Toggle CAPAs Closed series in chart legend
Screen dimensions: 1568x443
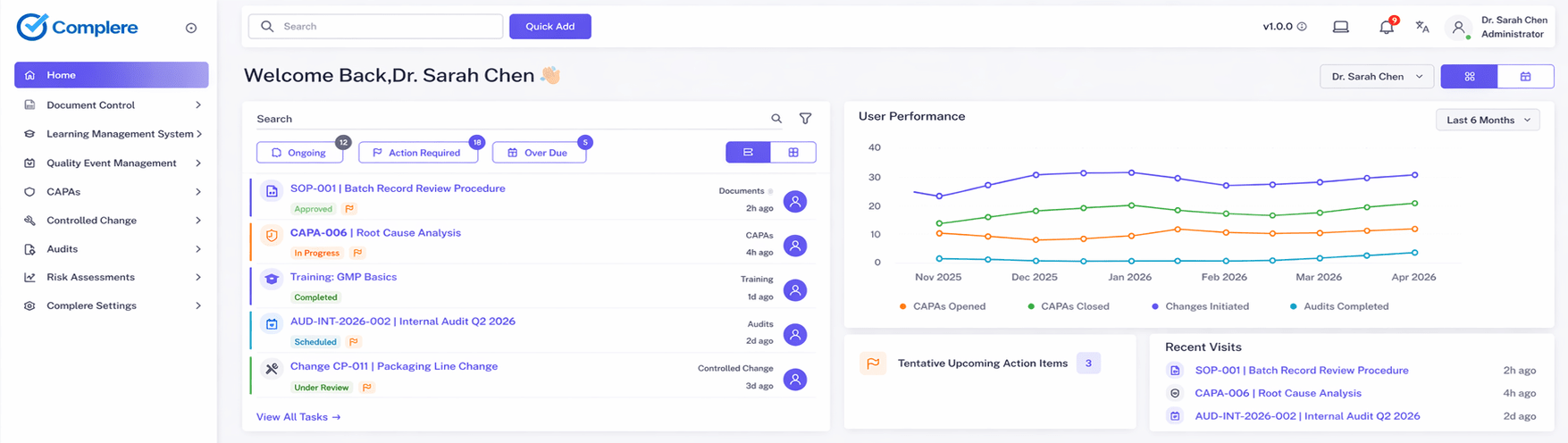(1069, 306)
